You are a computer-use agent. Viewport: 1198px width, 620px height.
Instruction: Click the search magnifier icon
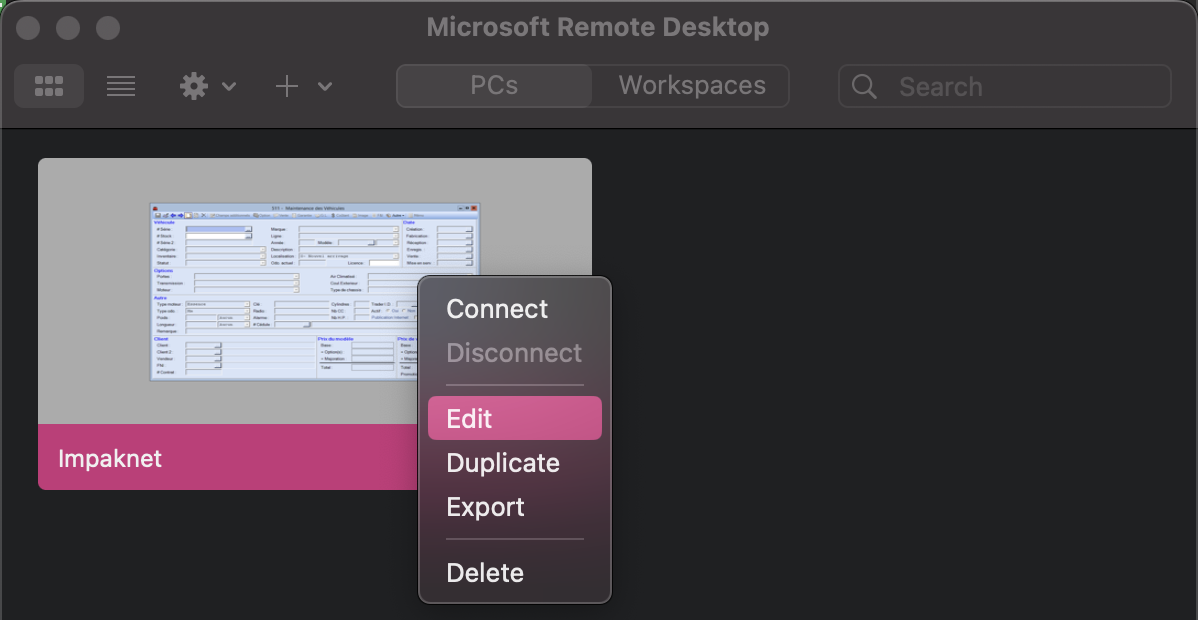[x=864, y=86]
